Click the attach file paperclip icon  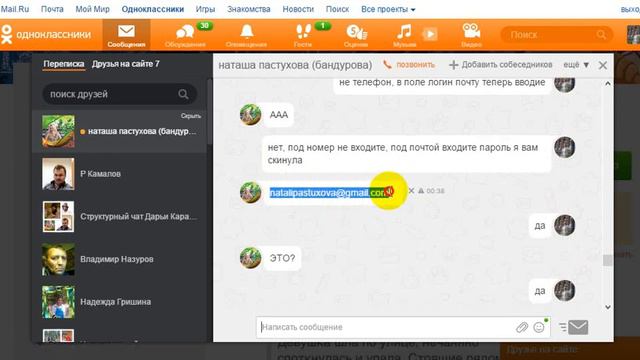tap(522, 327)
